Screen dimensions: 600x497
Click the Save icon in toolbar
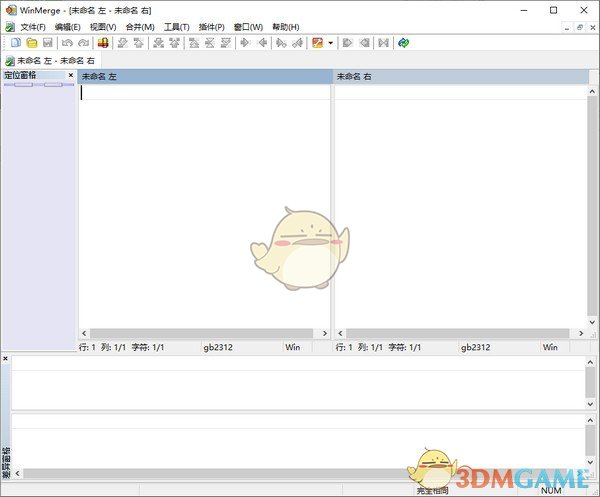[47, 43]
